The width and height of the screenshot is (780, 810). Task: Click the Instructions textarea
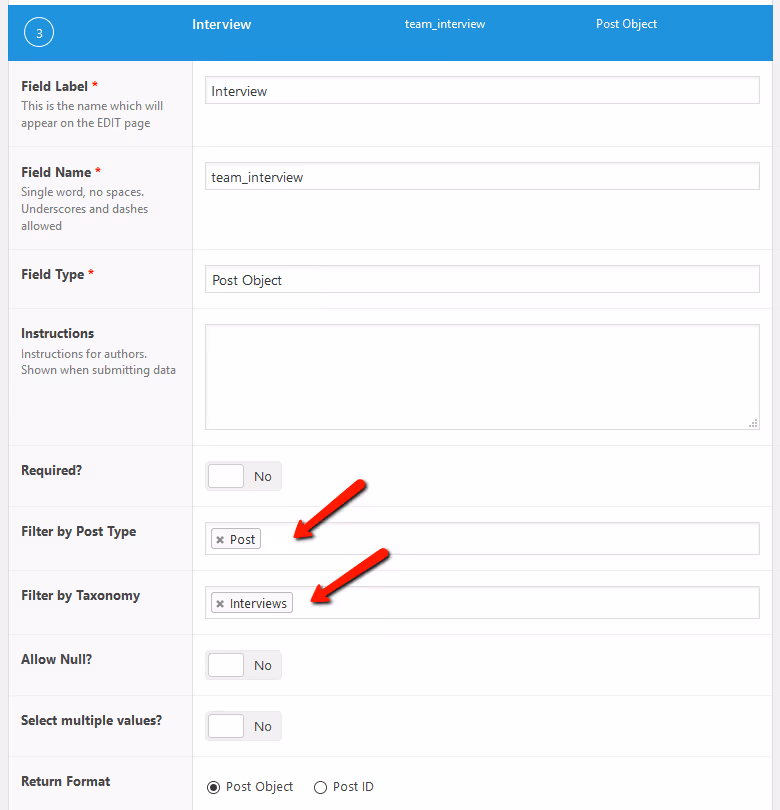tap(482, 377)
